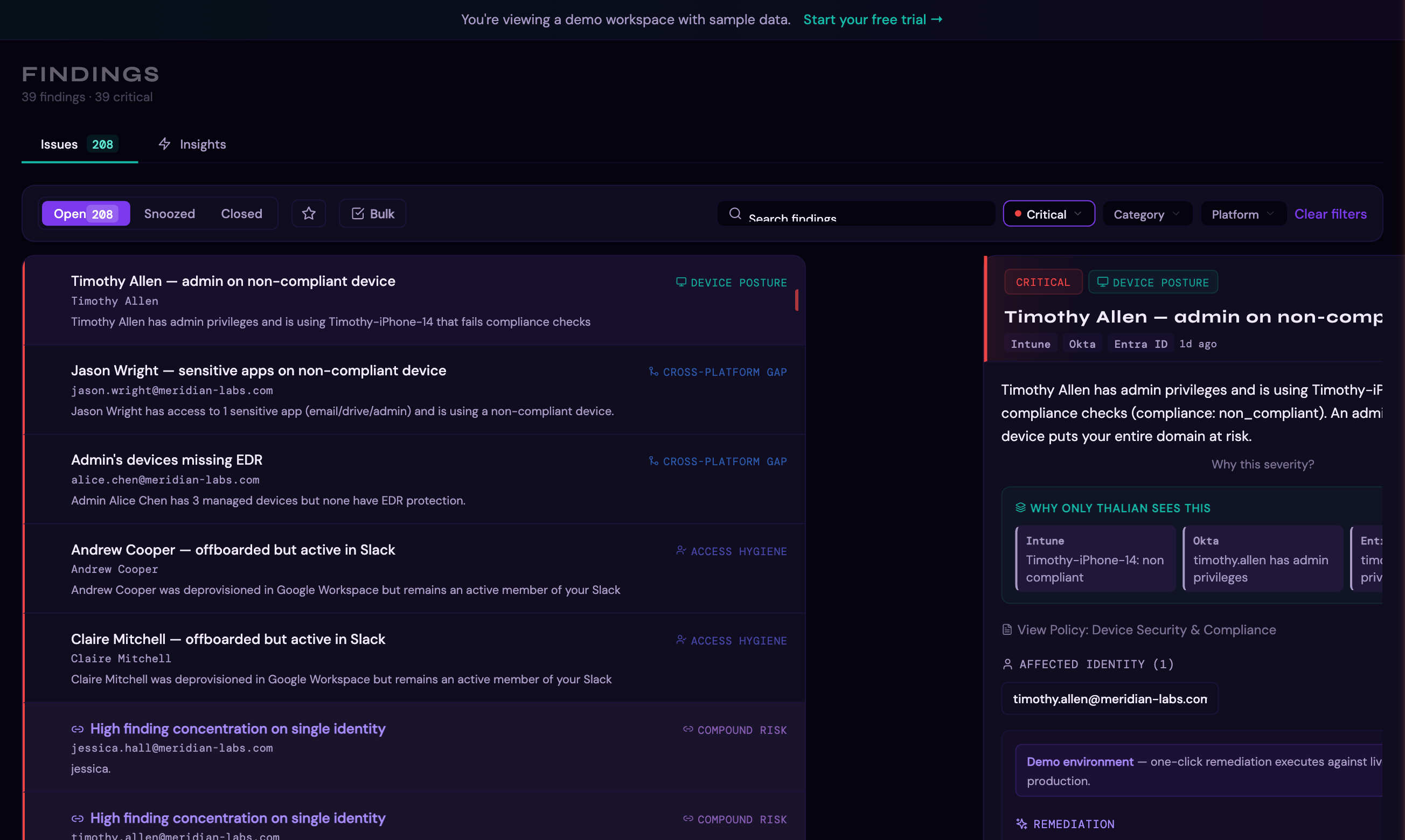
Task: Open Andrew Cooper offboarded Slack finding
Action: [414, 568]
